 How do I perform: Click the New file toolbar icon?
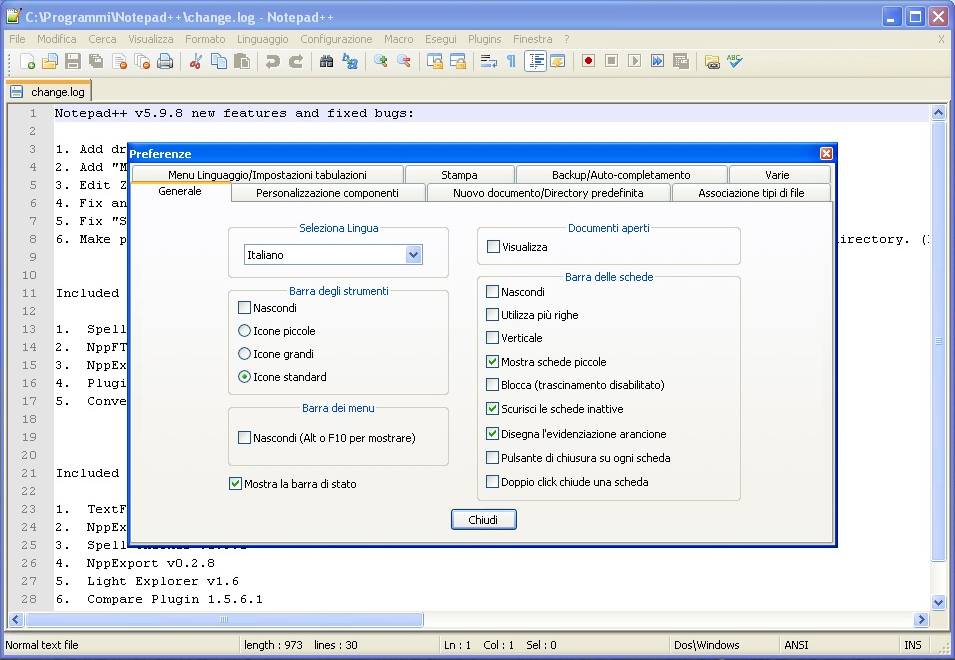pos(27,62)
